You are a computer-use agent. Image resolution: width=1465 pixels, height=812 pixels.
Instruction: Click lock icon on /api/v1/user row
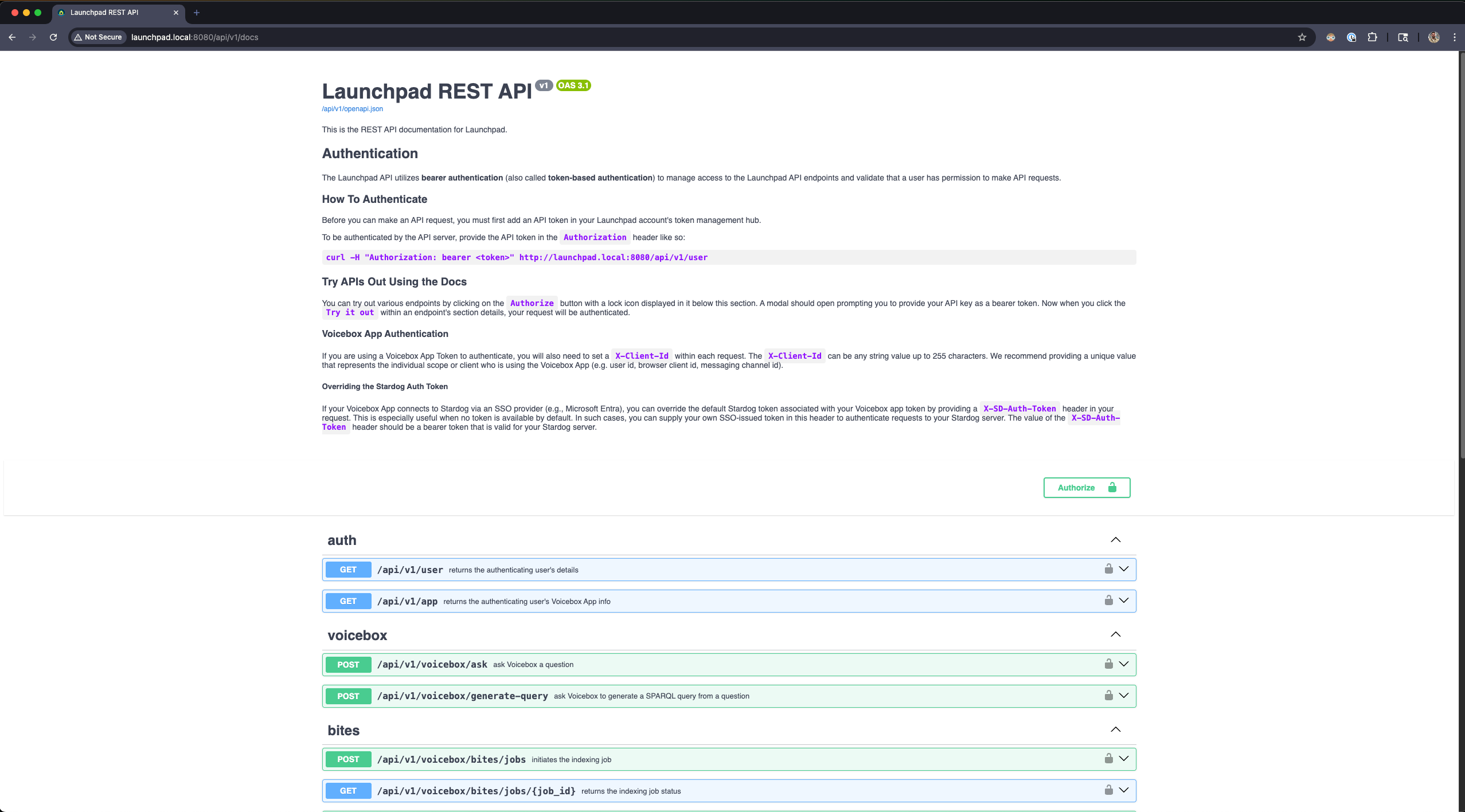1108,568
